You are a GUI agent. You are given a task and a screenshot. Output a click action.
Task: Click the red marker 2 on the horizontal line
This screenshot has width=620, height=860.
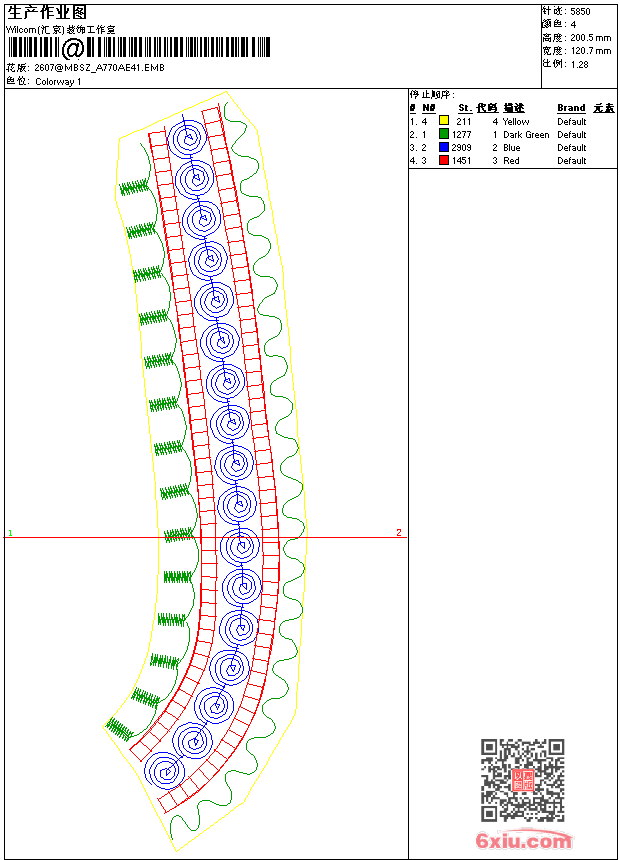(399, 533)
